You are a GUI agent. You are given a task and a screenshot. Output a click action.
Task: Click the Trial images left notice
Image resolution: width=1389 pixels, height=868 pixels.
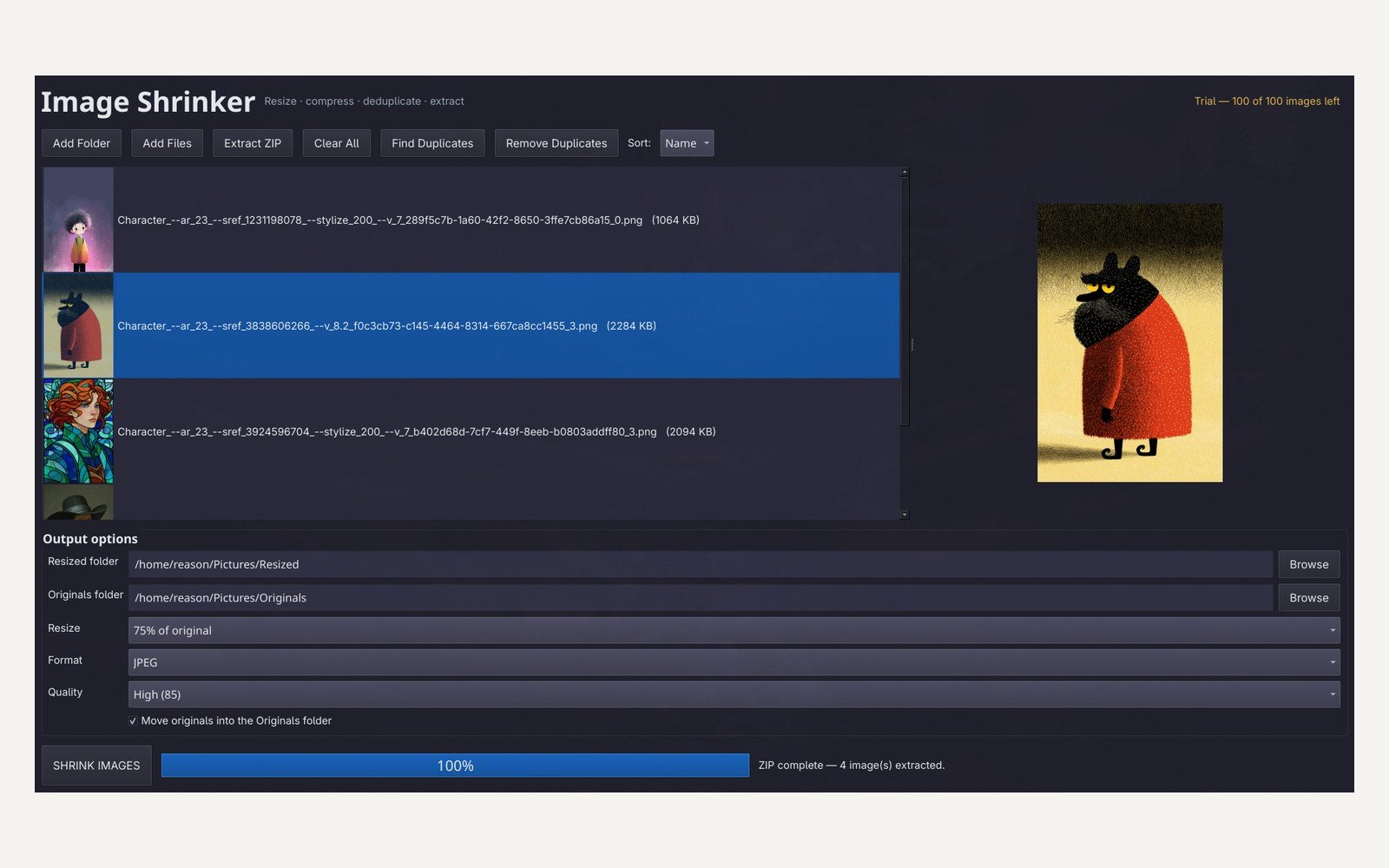point(1267,102)
